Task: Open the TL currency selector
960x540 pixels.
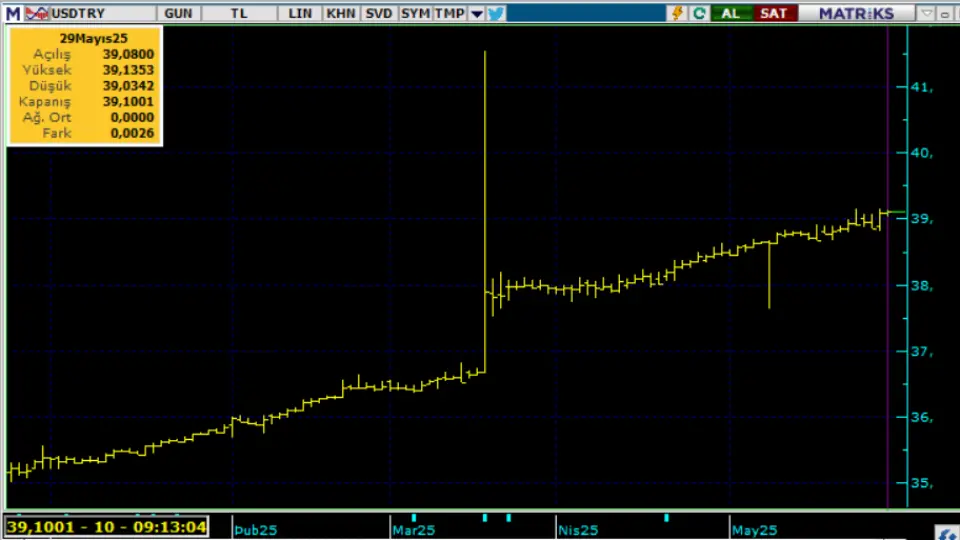Action: pos(239,13)
